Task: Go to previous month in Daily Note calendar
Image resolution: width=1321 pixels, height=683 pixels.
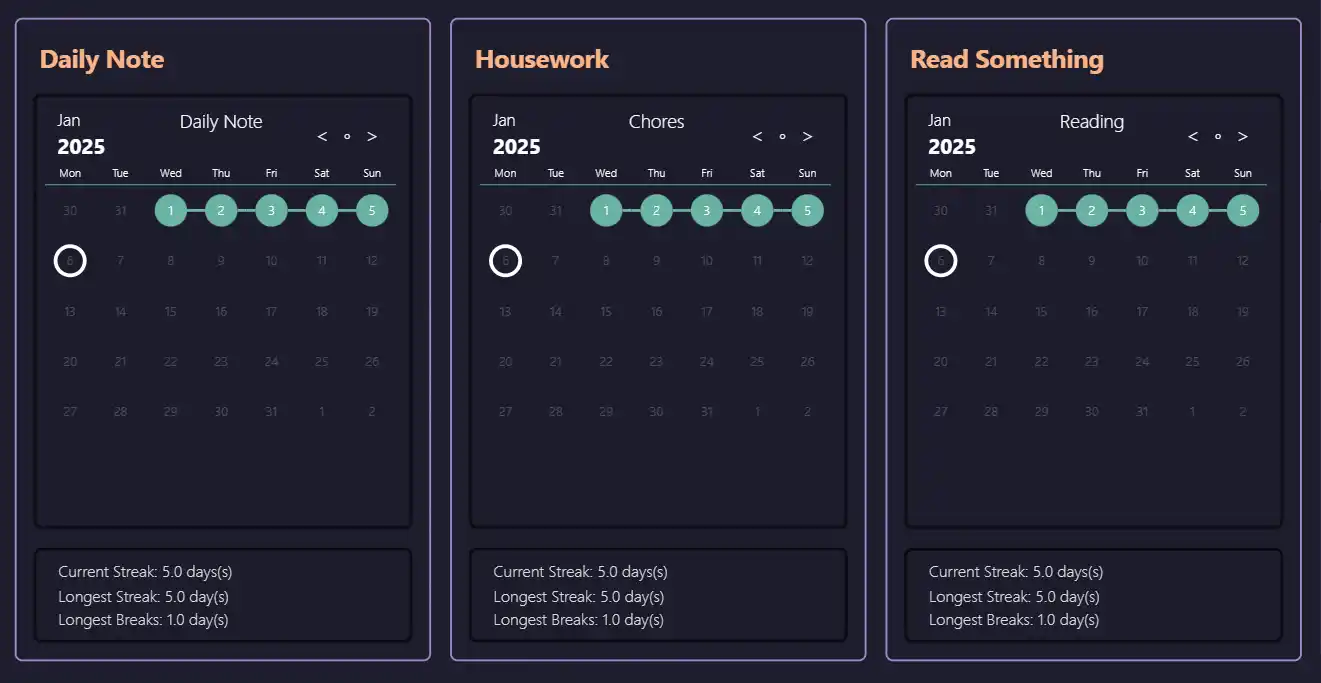Action: coord(322,137)
